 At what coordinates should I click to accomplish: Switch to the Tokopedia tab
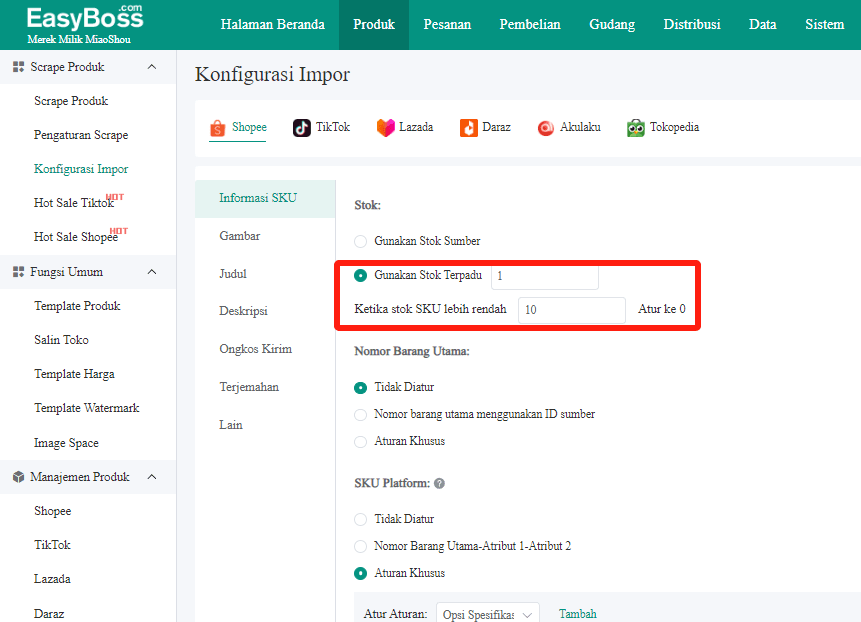click(663, 128)
